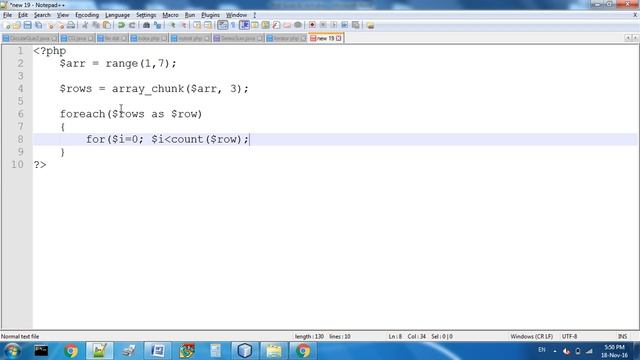Click the 'foreach($rows as $row)' line
Viewport: 640px width, 360px height.
[131, 114]
